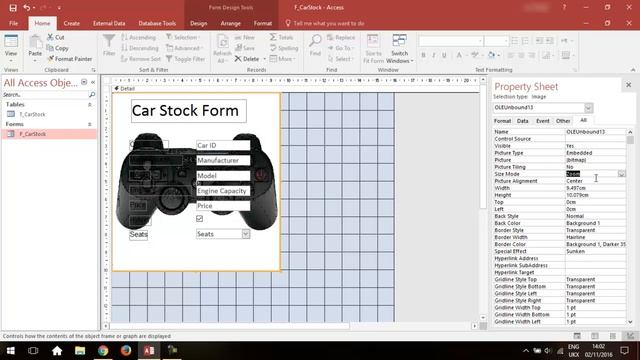Image resolution: width=640 pixels, height=360 pixels.
Task: Click the Windows Start button
Action: point(10,351)
